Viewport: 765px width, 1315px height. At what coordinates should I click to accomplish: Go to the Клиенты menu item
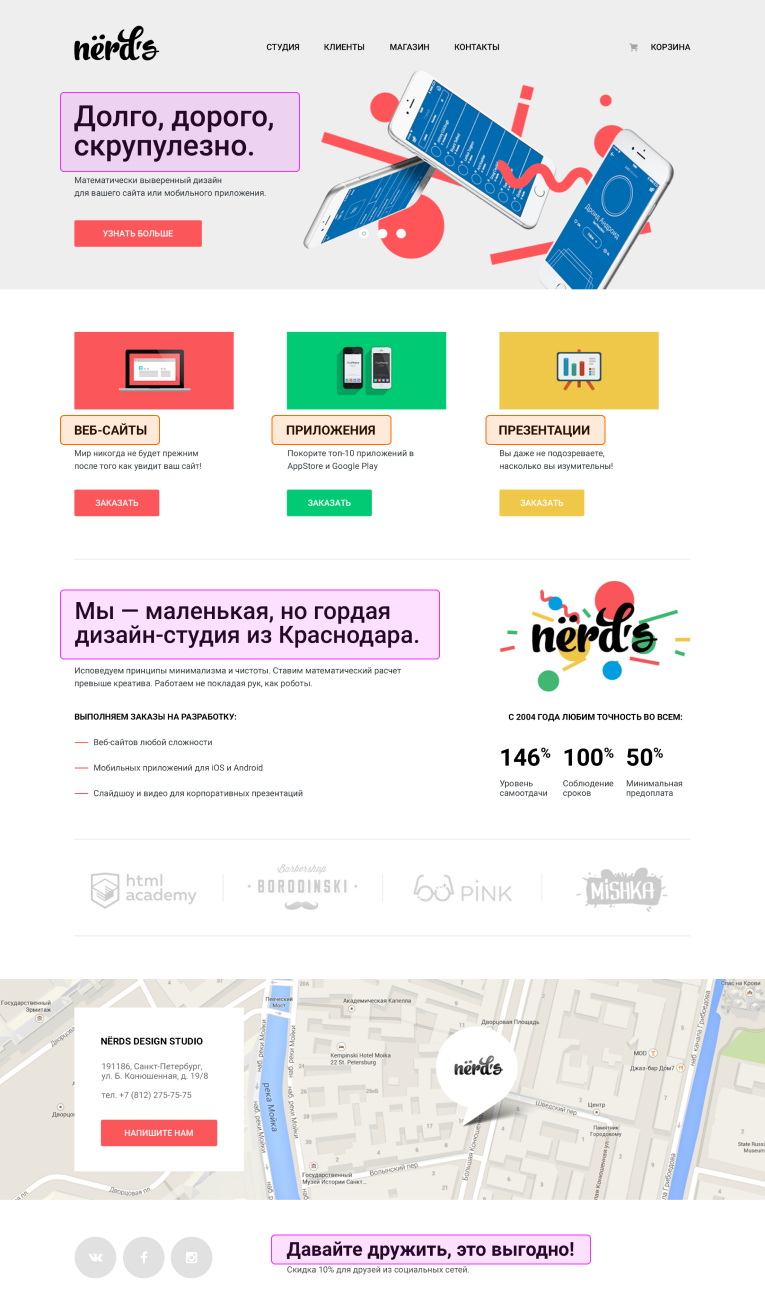[x=344, y=47]
